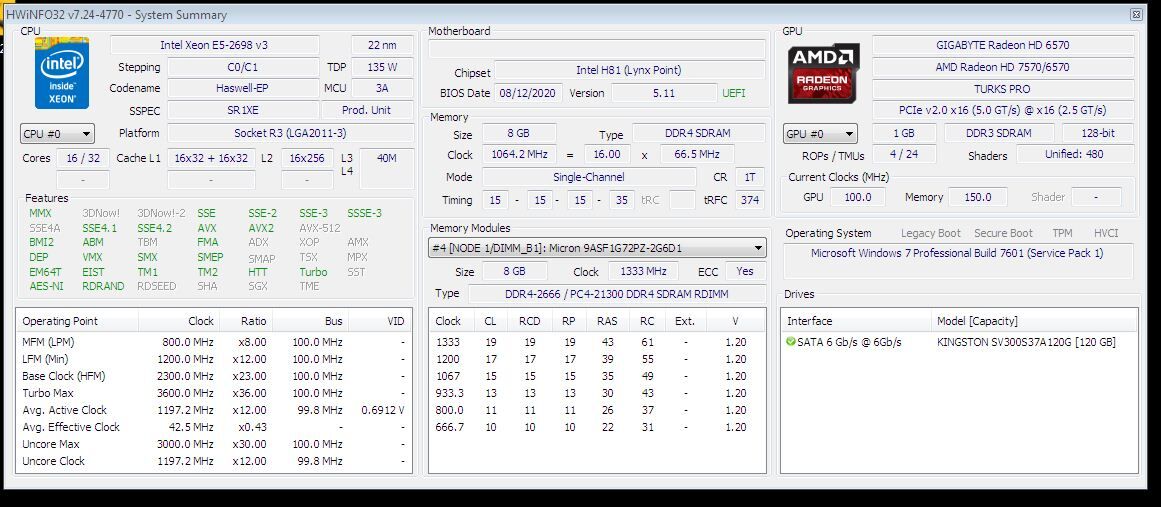The height and width of the screenshot is (507, 1161).
Task: Click the 135 W TDP value
Action: coord(382,67)
